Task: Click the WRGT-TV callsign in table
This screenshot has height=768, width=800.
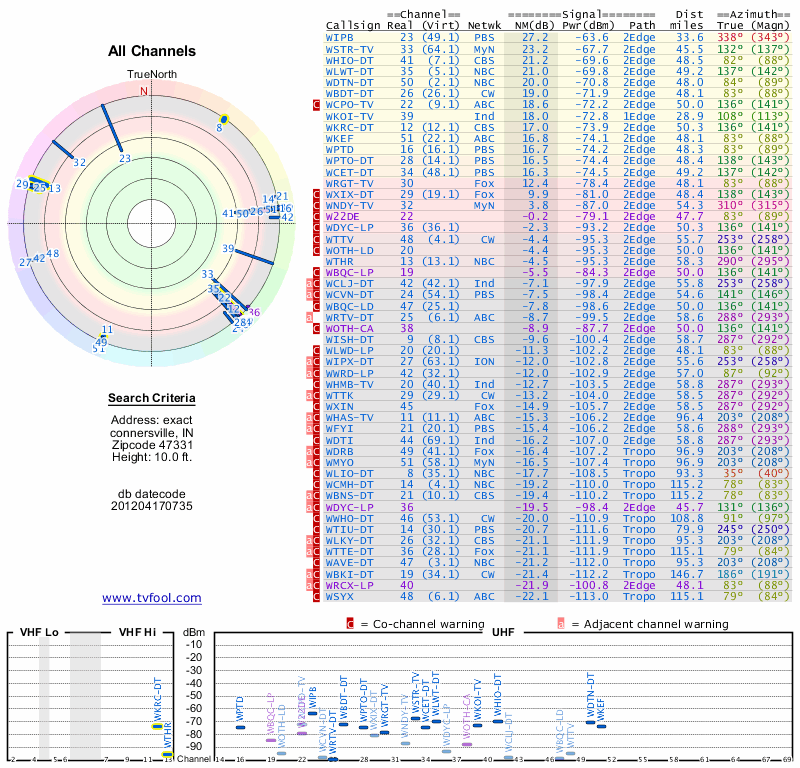Action: click(x=349, y=183)
